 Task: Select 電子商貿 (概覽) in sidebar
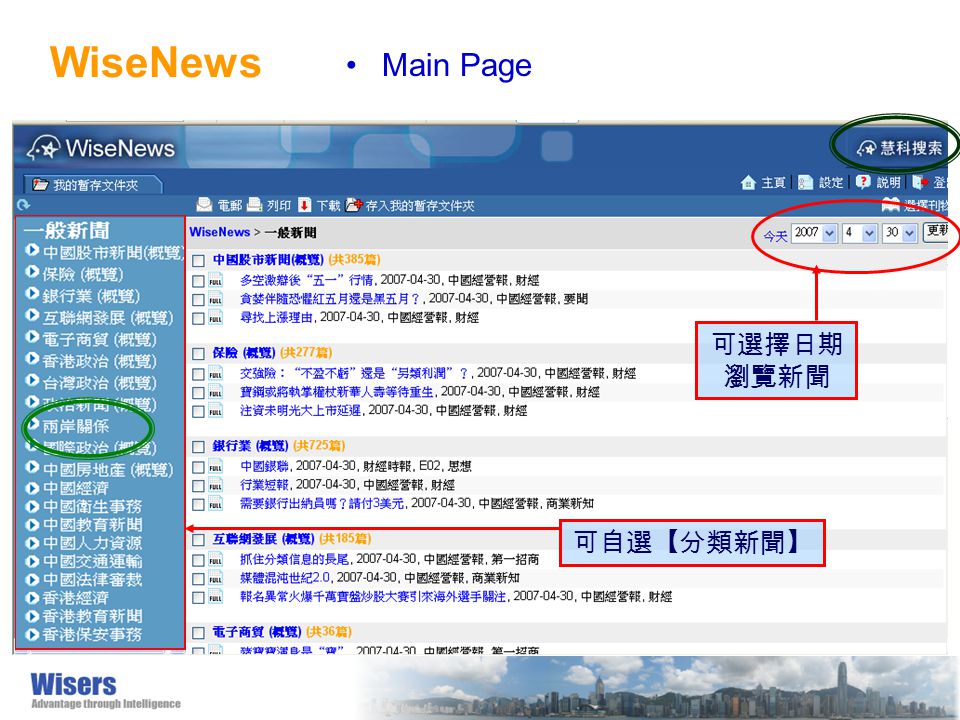click(x=99, y=339)
